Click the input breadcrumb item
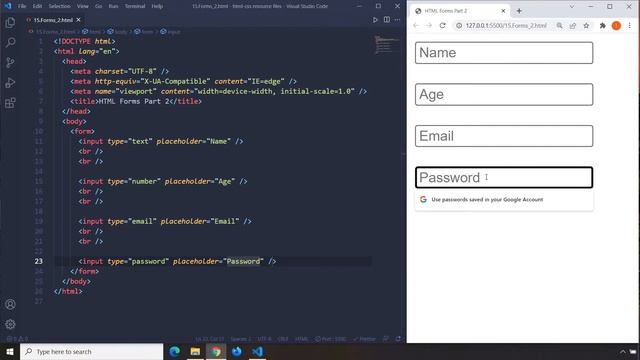The image size is (640, 360). point(171,31)
